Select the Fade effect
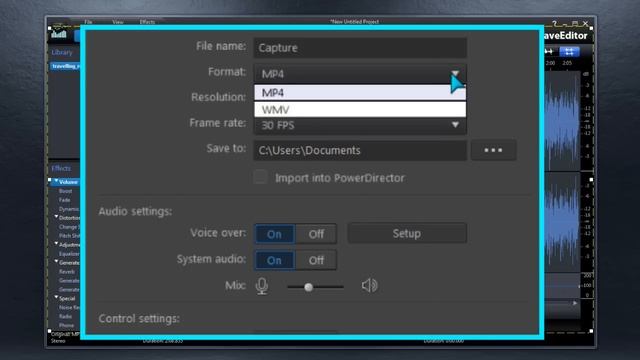The image size is (640, 360). point(64,200)
